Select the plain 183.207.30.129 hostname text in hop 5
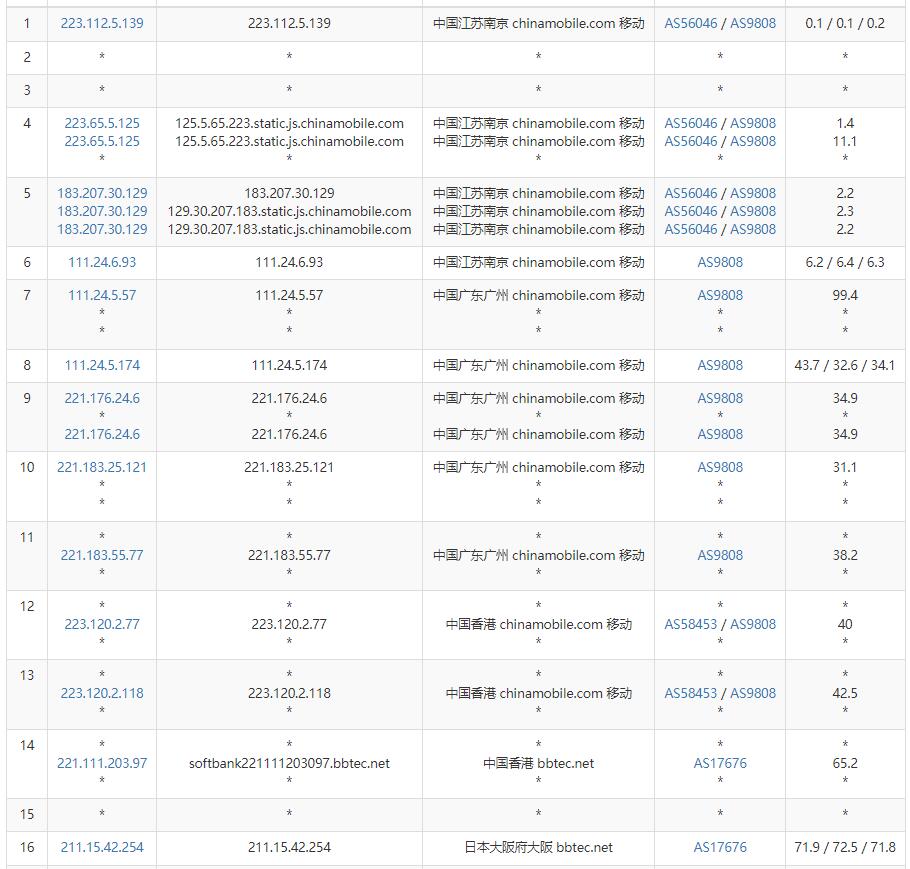 point(289,193)
